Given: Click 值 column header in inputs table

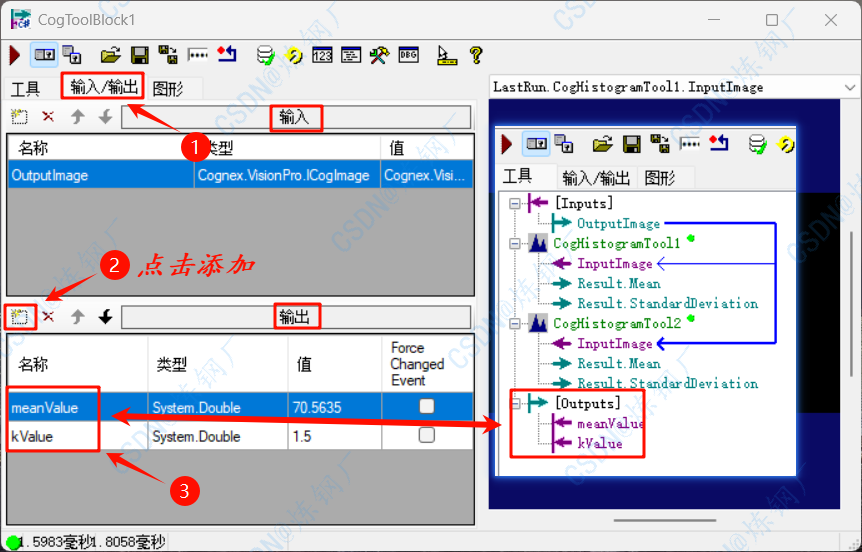Looking at the screenshot, I should click(x=427, y=147).
